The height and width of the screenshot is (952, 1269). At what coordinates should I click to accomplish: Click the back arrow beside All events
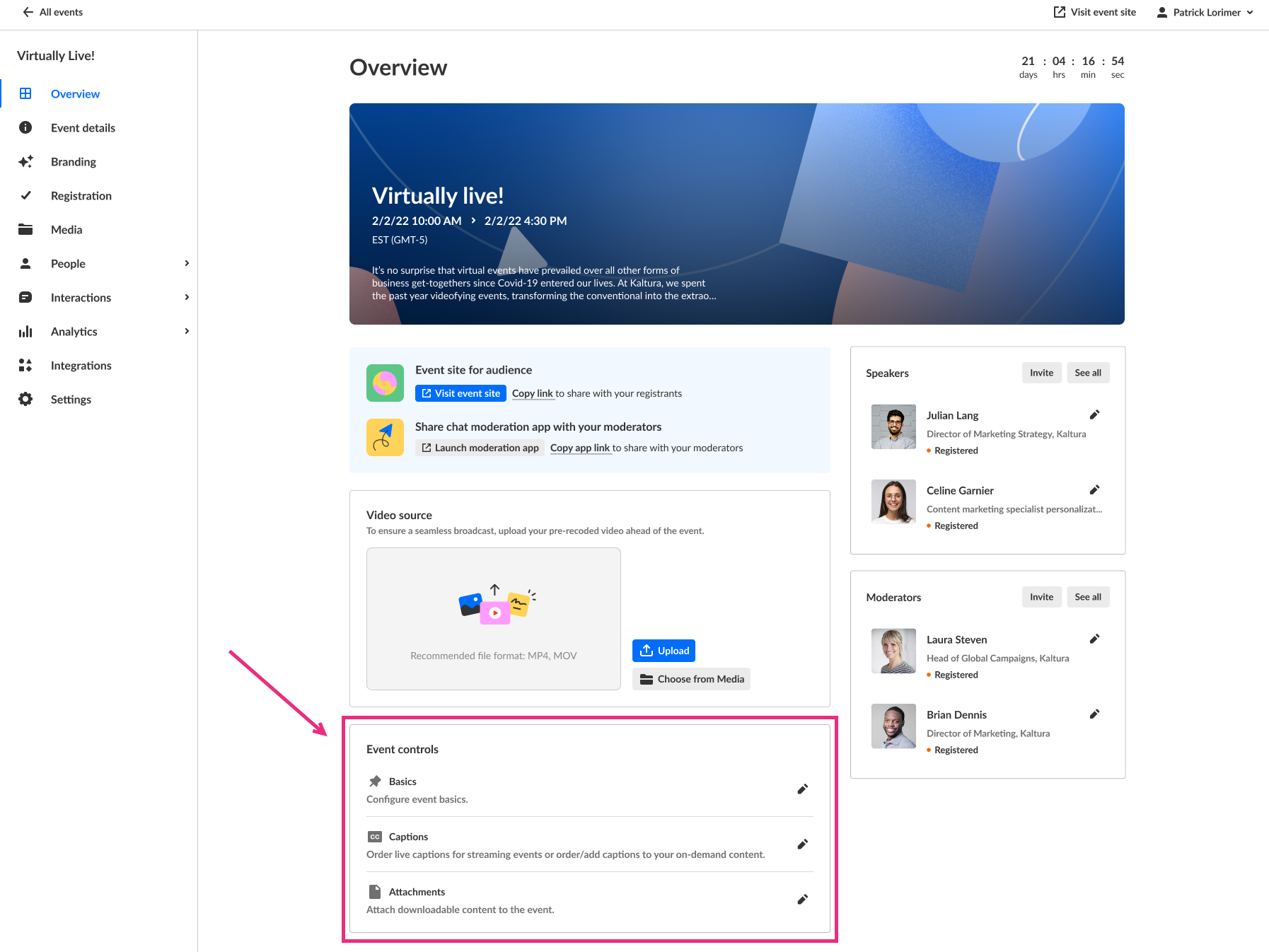(28, 12)
